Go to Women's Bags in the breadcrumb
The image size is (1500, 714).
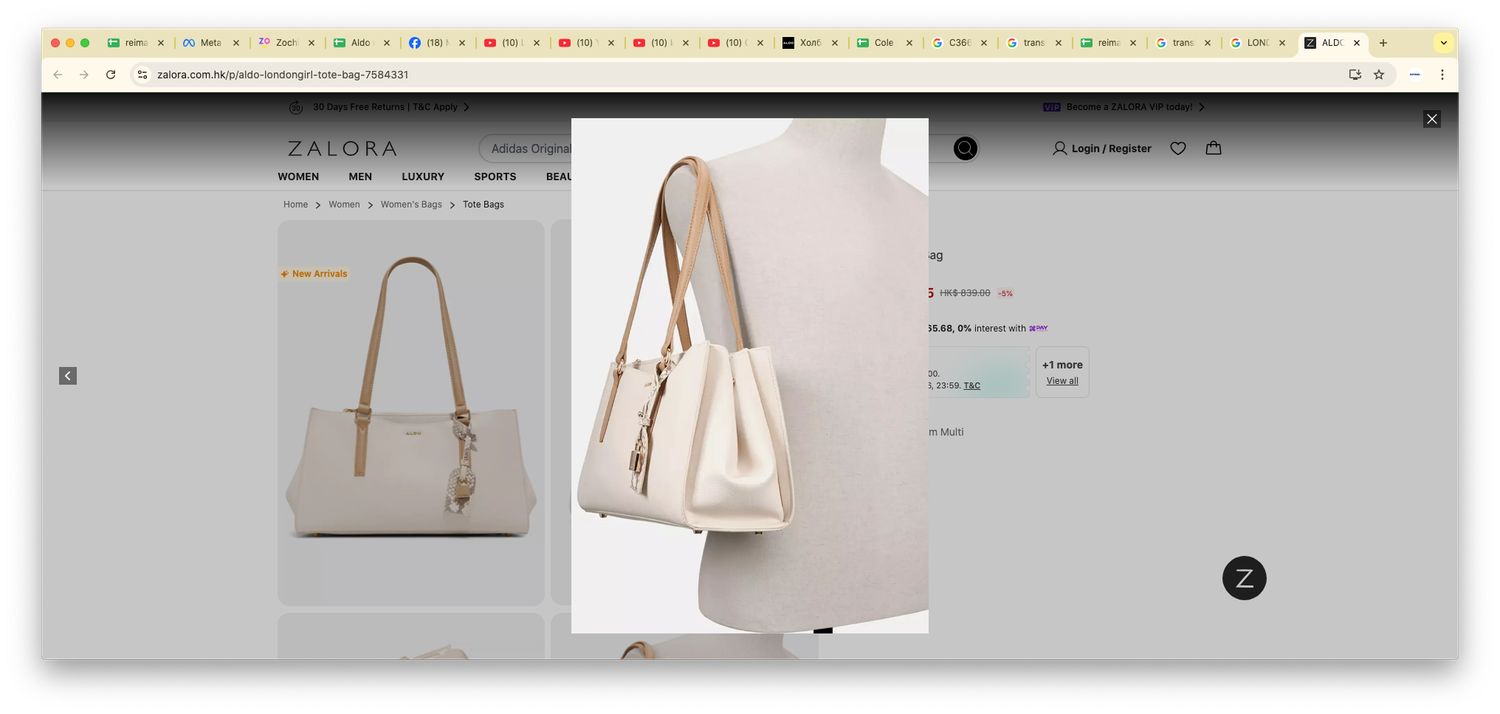[x=411, y=204]
